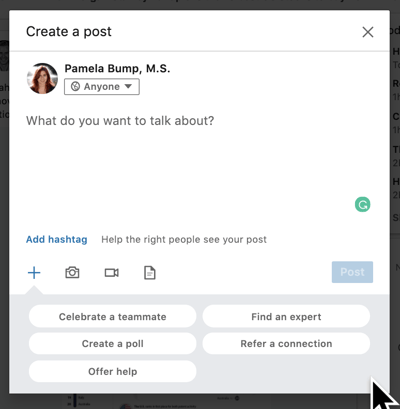Click the Add hashtag link
The height and width of the screenshot is (409, 400).
point(57,239)
